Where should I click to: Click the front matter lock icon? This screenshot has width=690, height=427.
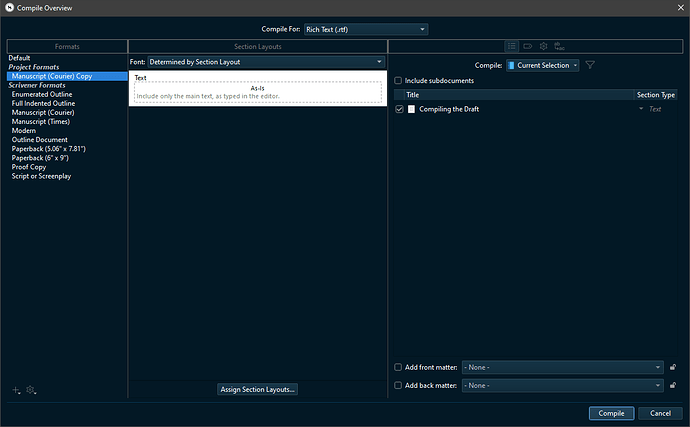[673, 367]
